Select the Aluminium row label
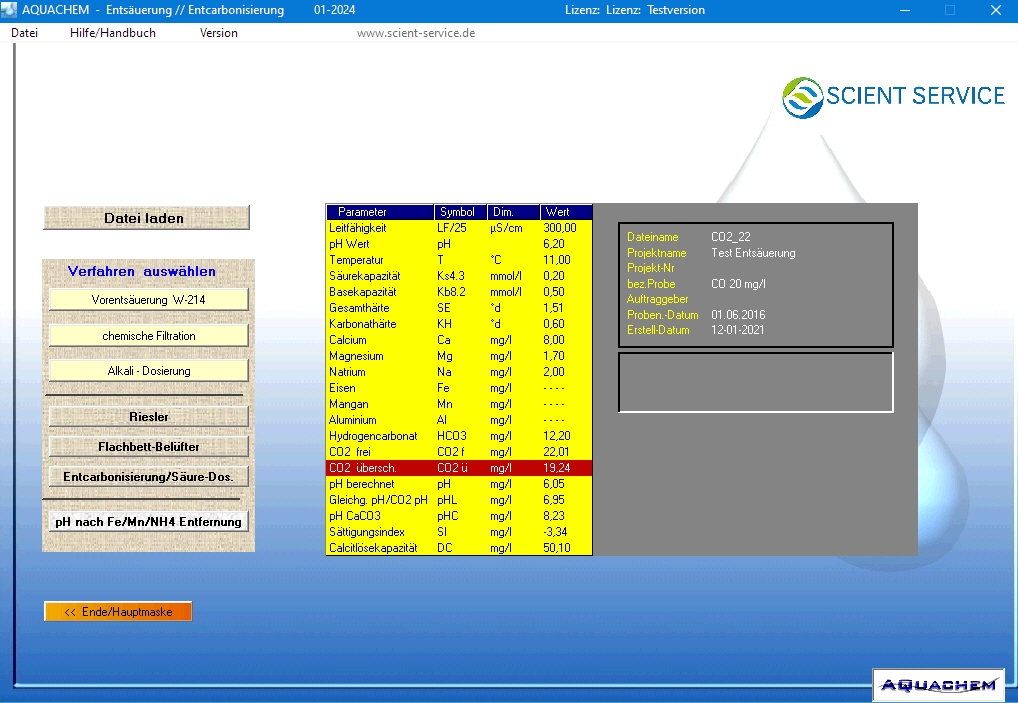The width and height of the screenshot is (1018, 703). click(x=353, y=420)
